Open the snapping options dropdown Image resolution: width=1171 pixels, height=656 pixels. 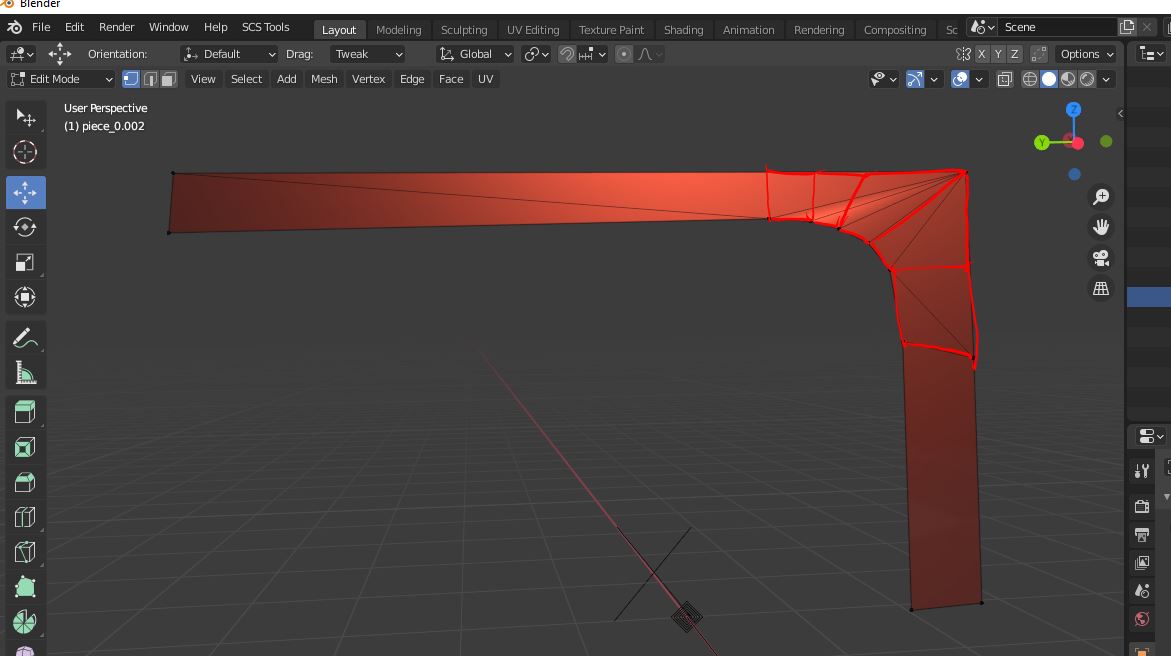pyautogui.click(x=593, y=55)
